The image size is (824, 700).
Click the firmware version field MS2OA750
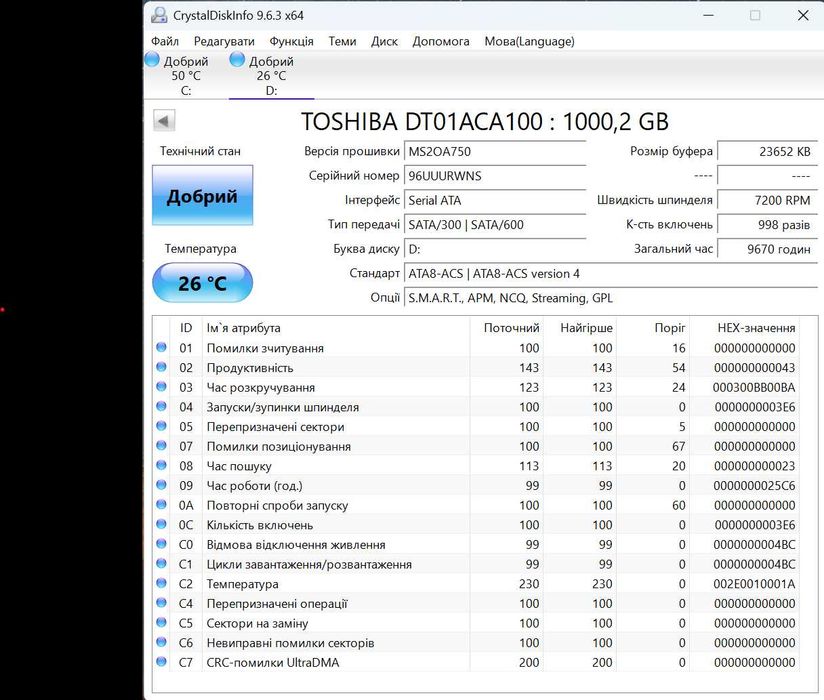(495, 152)
